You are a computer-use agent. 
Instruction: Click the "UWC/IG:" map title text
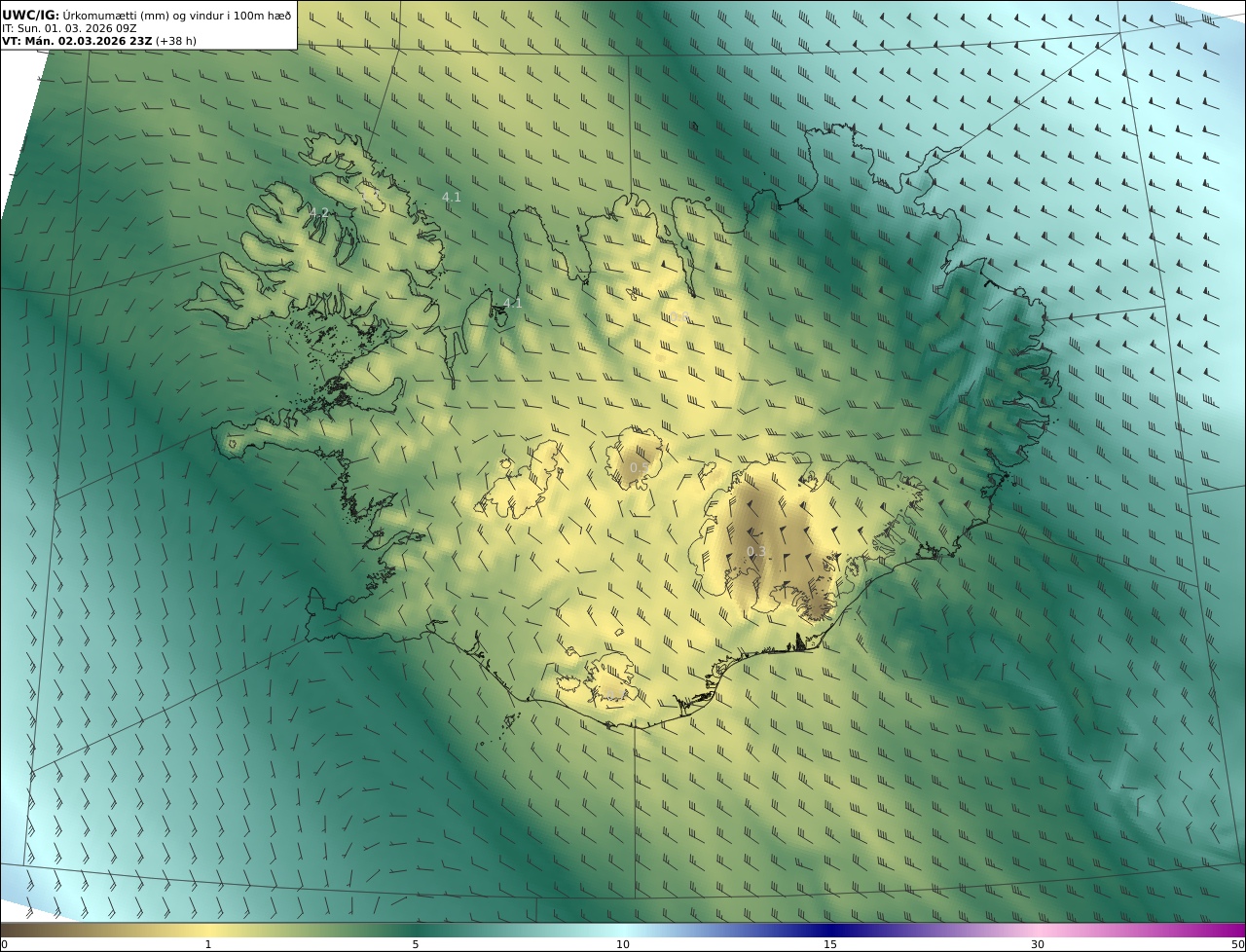(31, 15)
